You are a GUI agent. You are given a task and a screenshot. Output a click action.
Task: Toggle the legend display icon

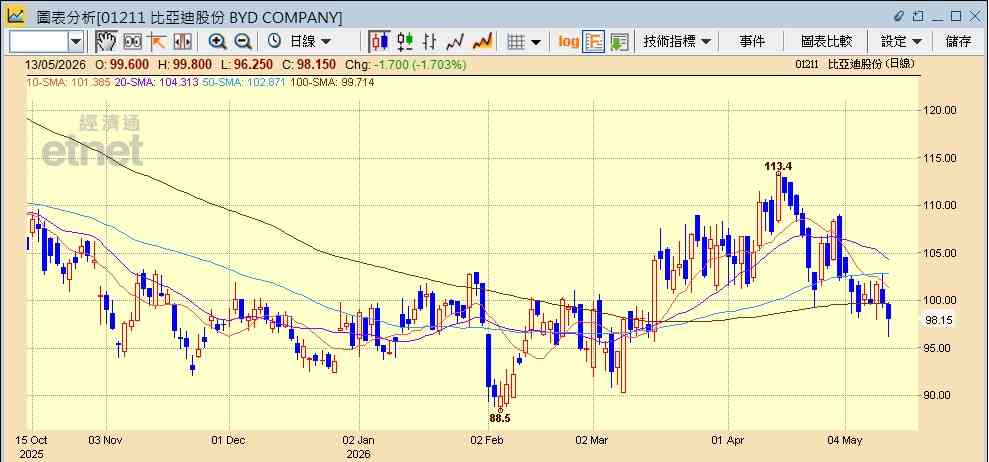594,42
